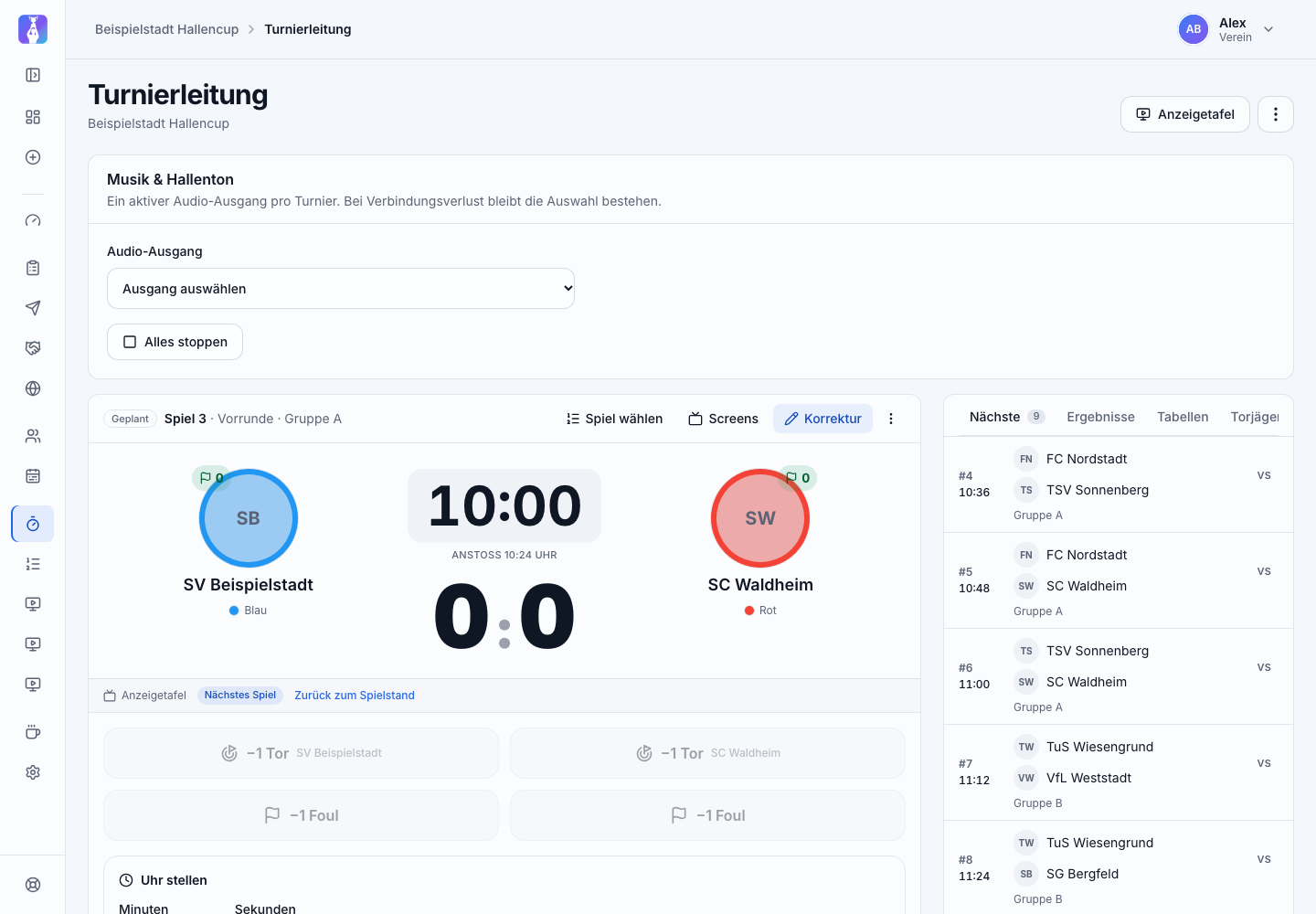Image resolution: width=1316 pixels, height=914 pixels.
Task: Click the blue SB team circle
Action: pos(249,518)
